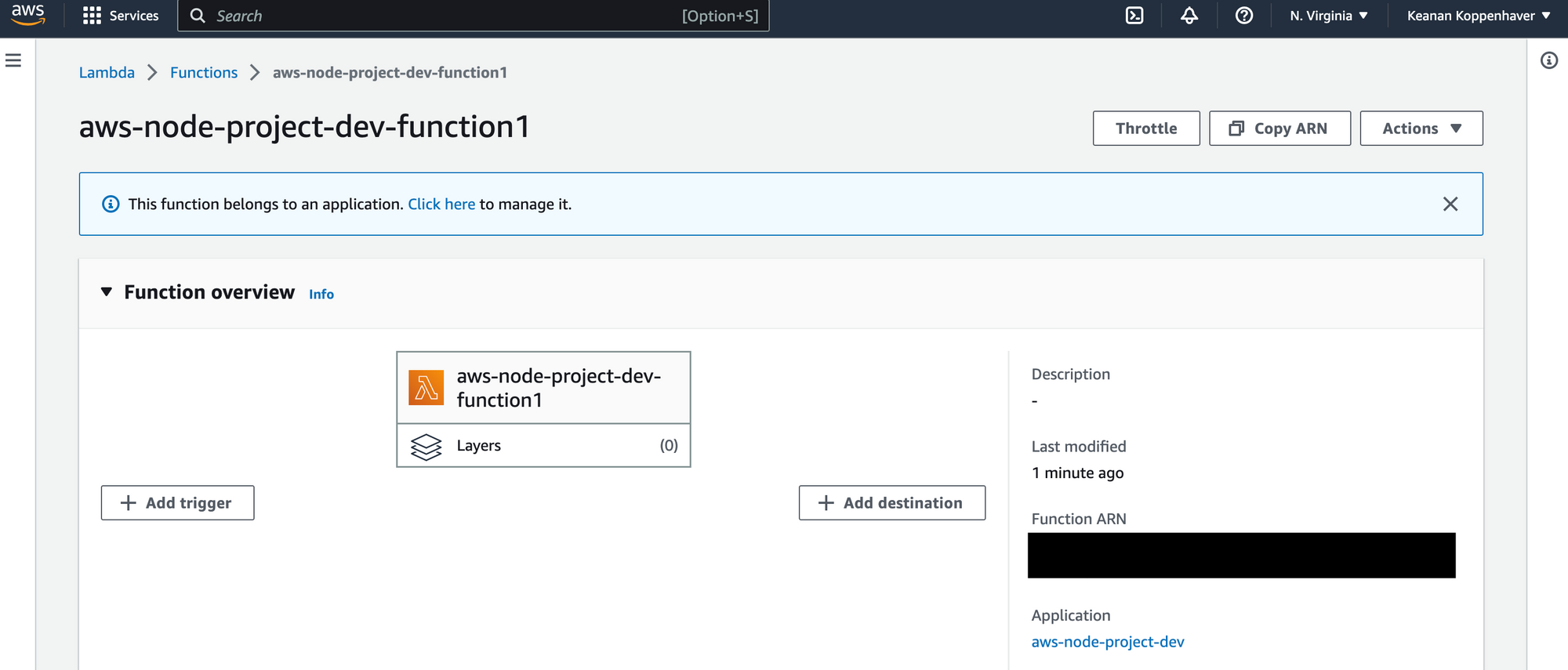
Task: Open the N. Virginia region dropdown
Action: [1329, 16]
